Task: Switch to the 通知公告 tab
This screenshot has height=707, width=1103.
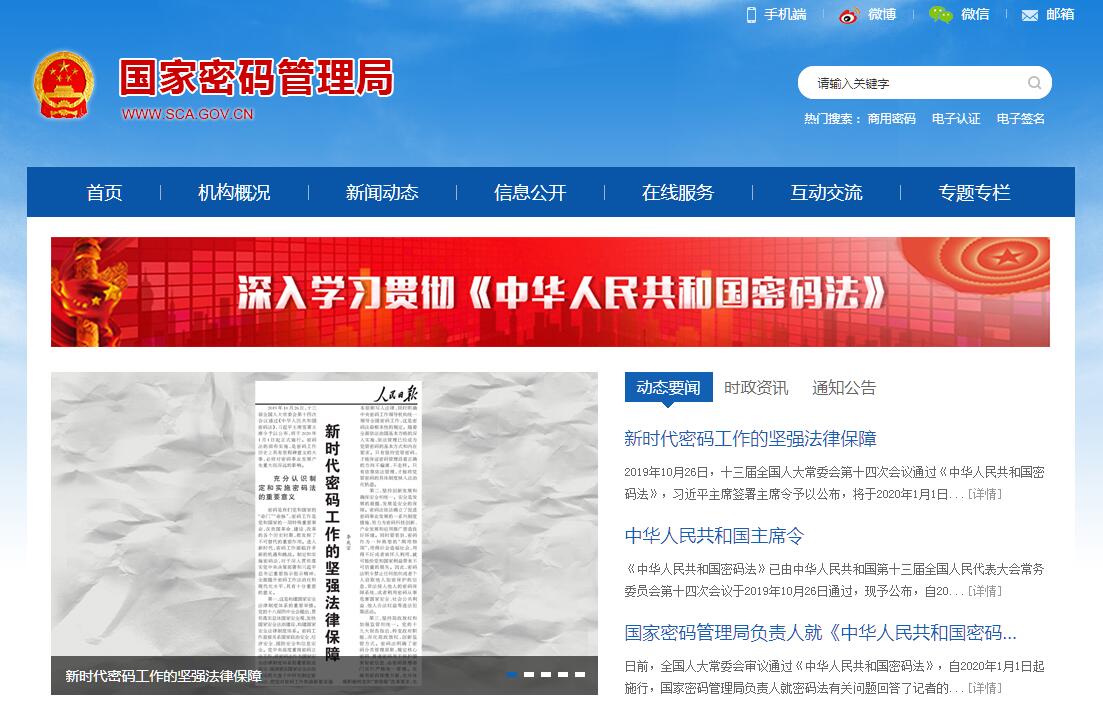Action: point(844,388)
